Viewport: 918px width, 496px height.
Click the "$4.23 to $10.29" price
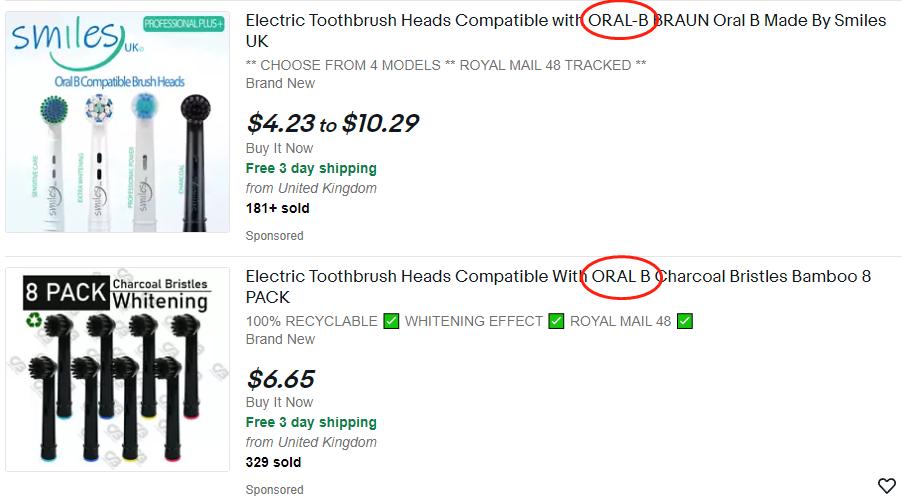(x=332, y=123)
